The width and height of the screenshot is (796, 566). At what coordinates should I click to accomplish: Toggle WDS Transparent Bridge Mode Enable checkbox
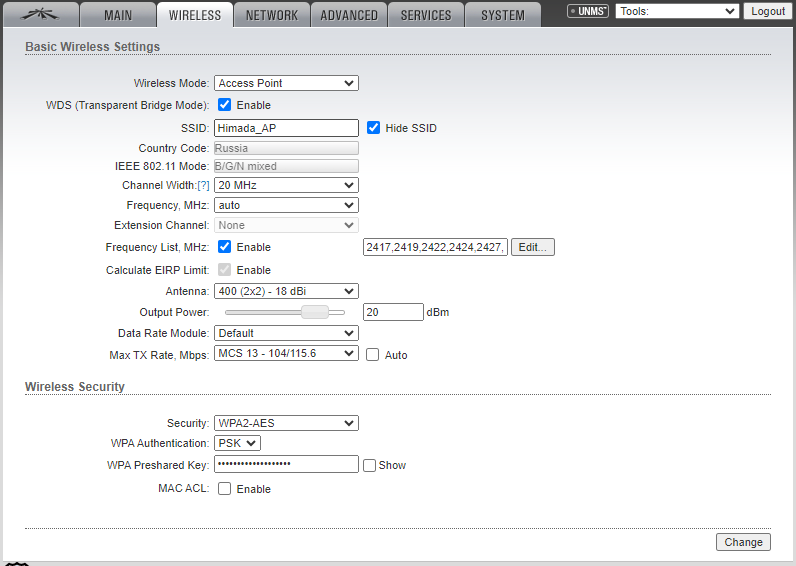225,105
